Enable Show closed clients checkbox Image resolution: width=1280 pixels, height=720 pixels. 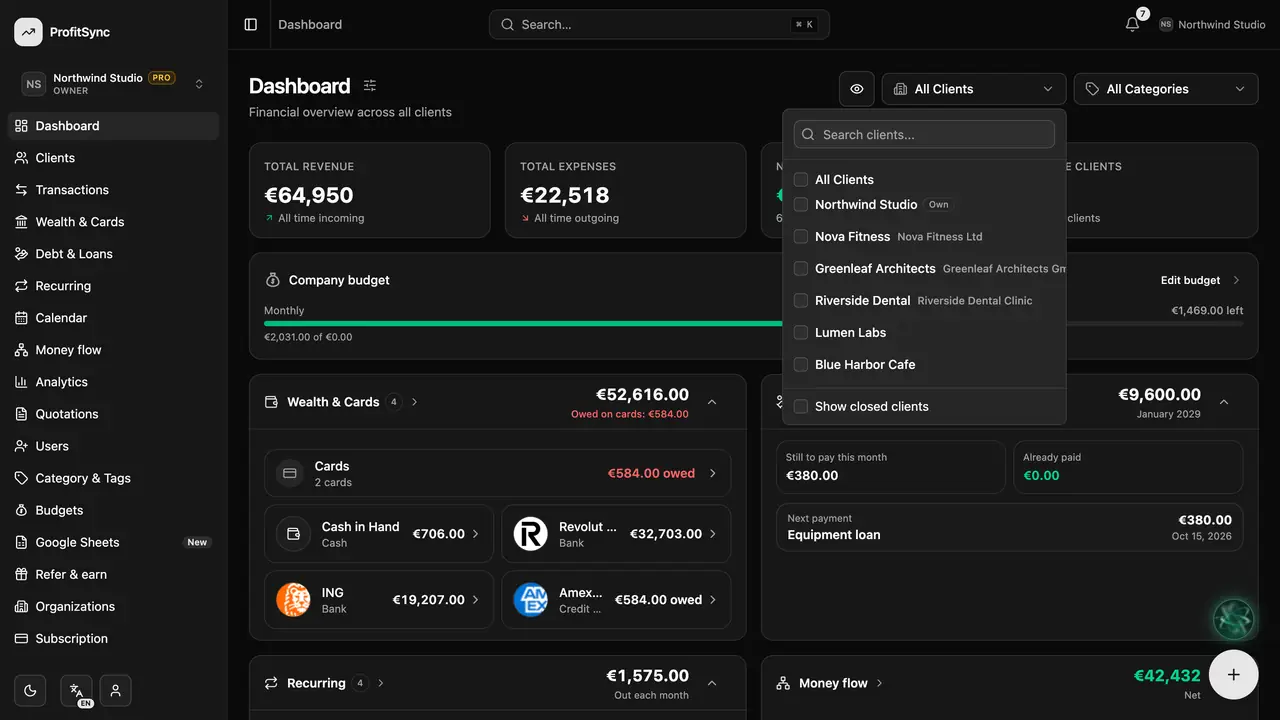[801, 407]
